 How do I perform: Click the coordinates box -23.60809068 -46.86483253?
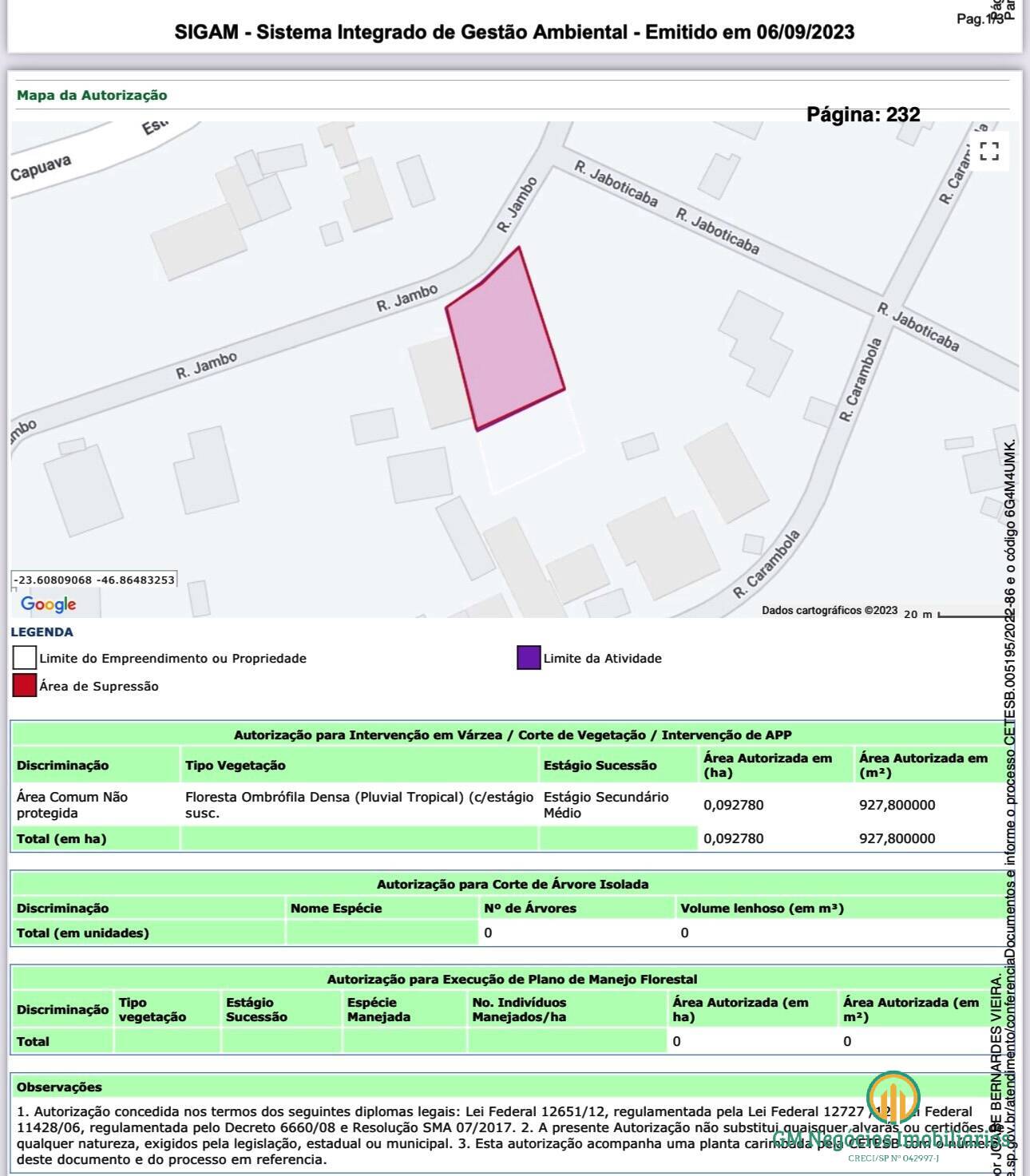(x=94, y=580)
